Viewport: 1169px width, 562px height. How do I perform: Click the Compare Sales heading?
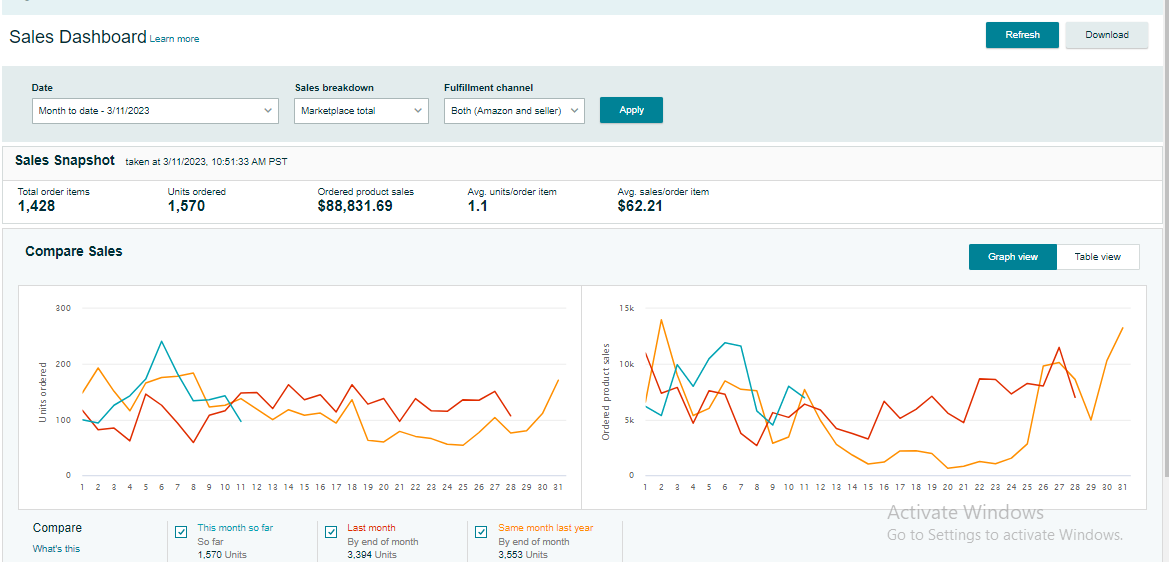coord(74,252)
